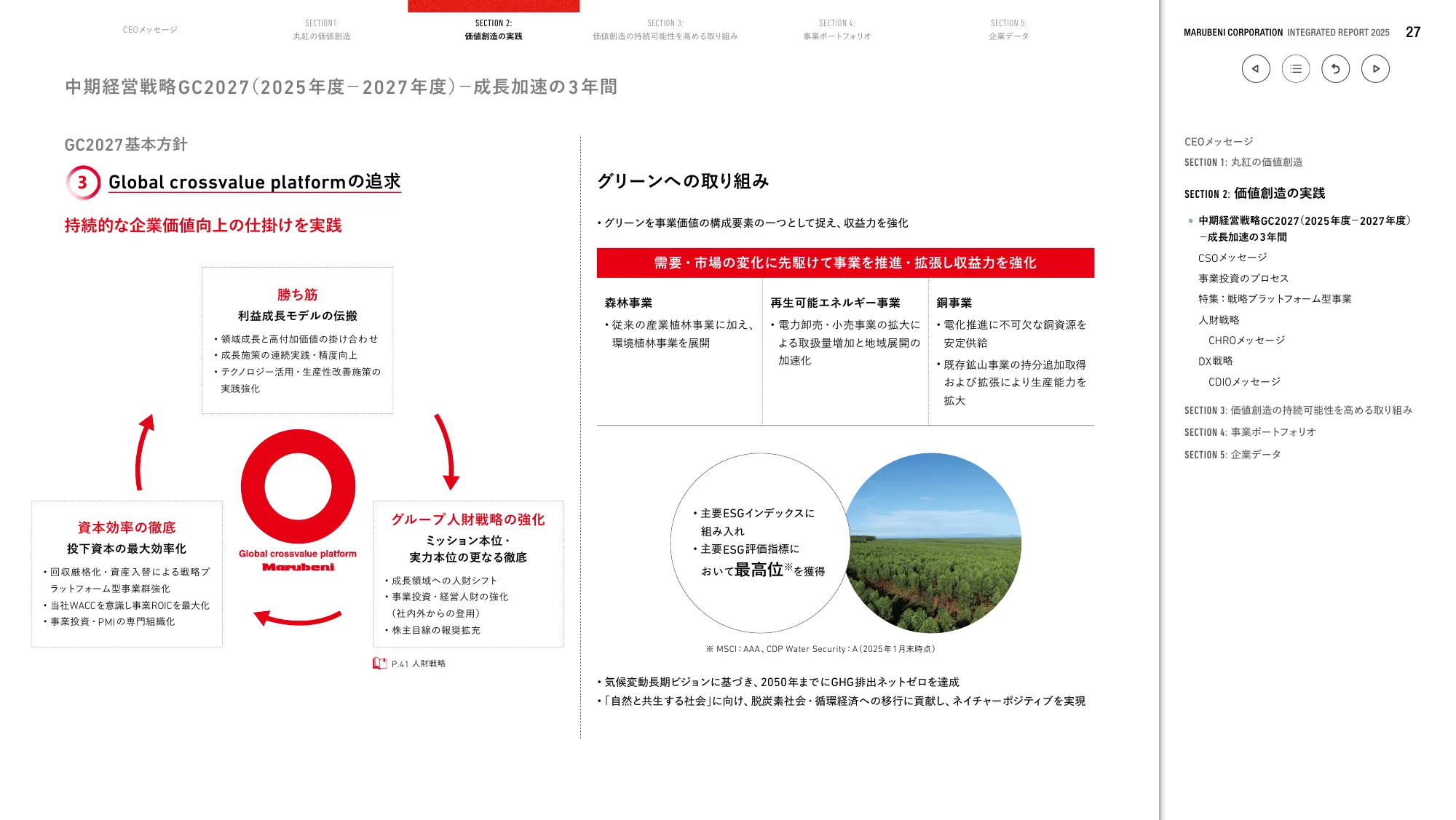
Task: Open P.41 人財戦略 via the red book icon
Action: pos(379,663)
